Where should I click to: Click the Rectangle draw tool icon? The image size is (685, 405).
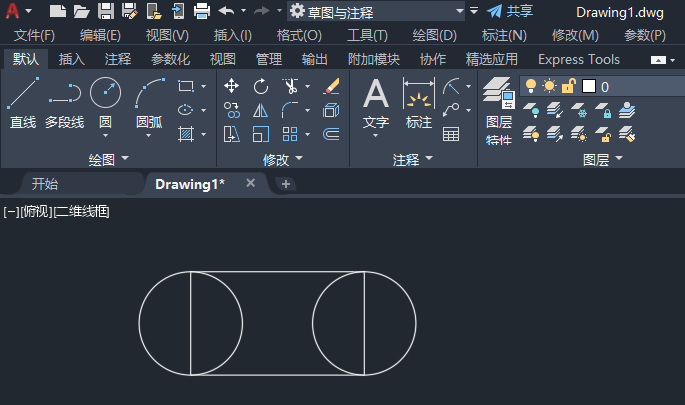186,86
